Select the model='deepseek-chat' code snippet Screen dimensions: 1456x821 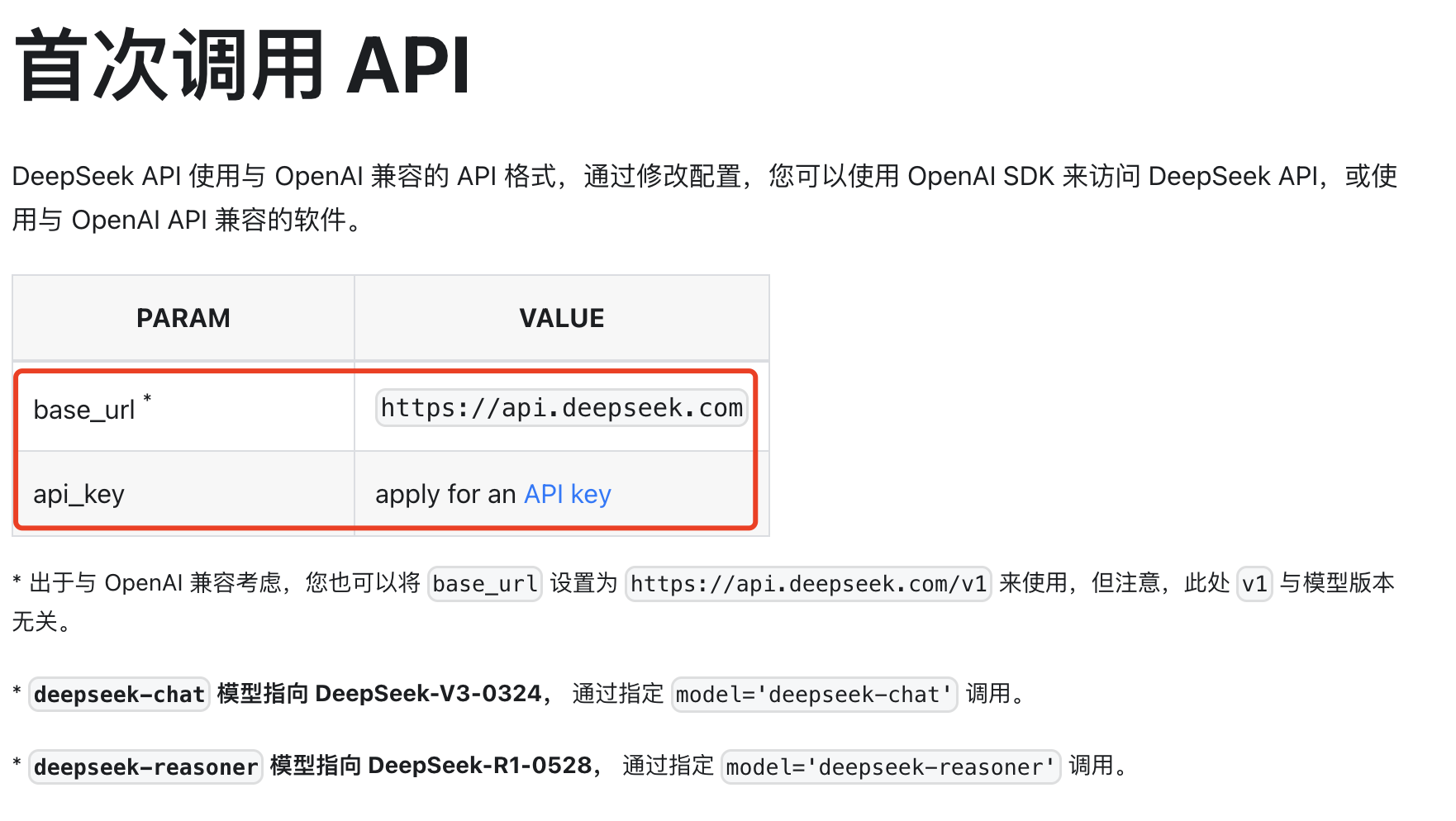coord(814,694)
